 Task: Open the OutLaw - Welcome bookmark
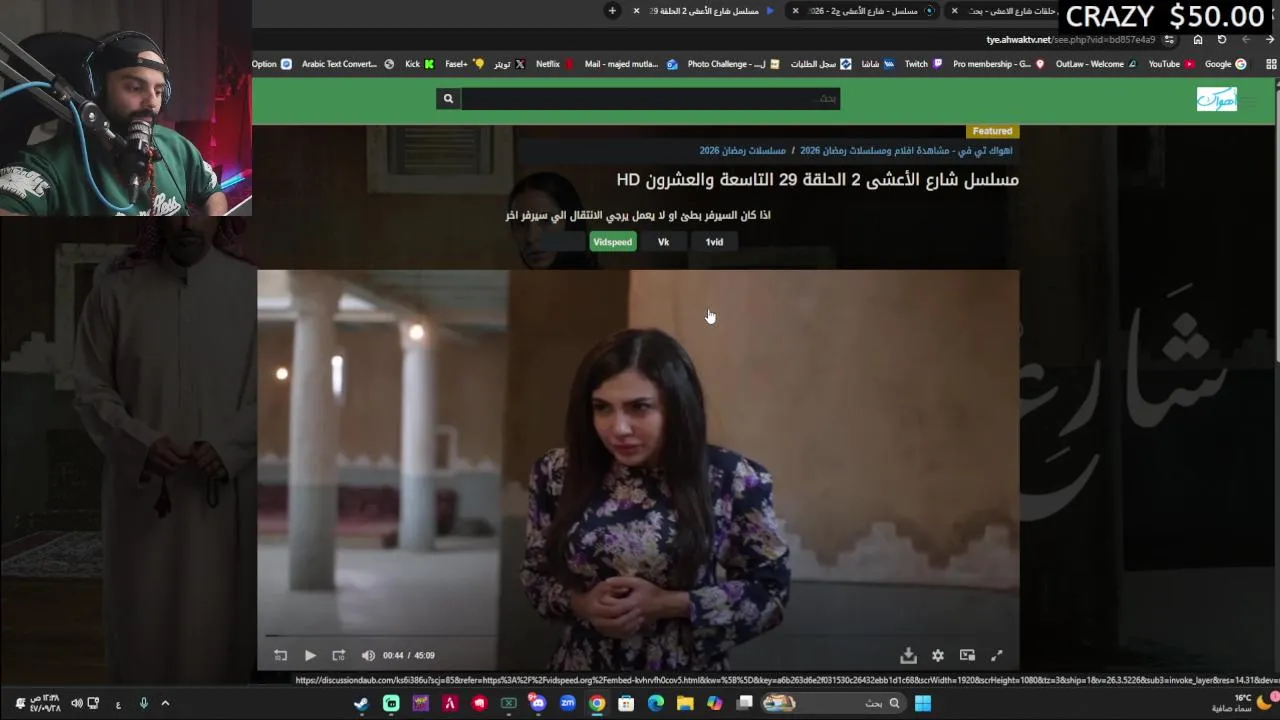click(1096, 64)
